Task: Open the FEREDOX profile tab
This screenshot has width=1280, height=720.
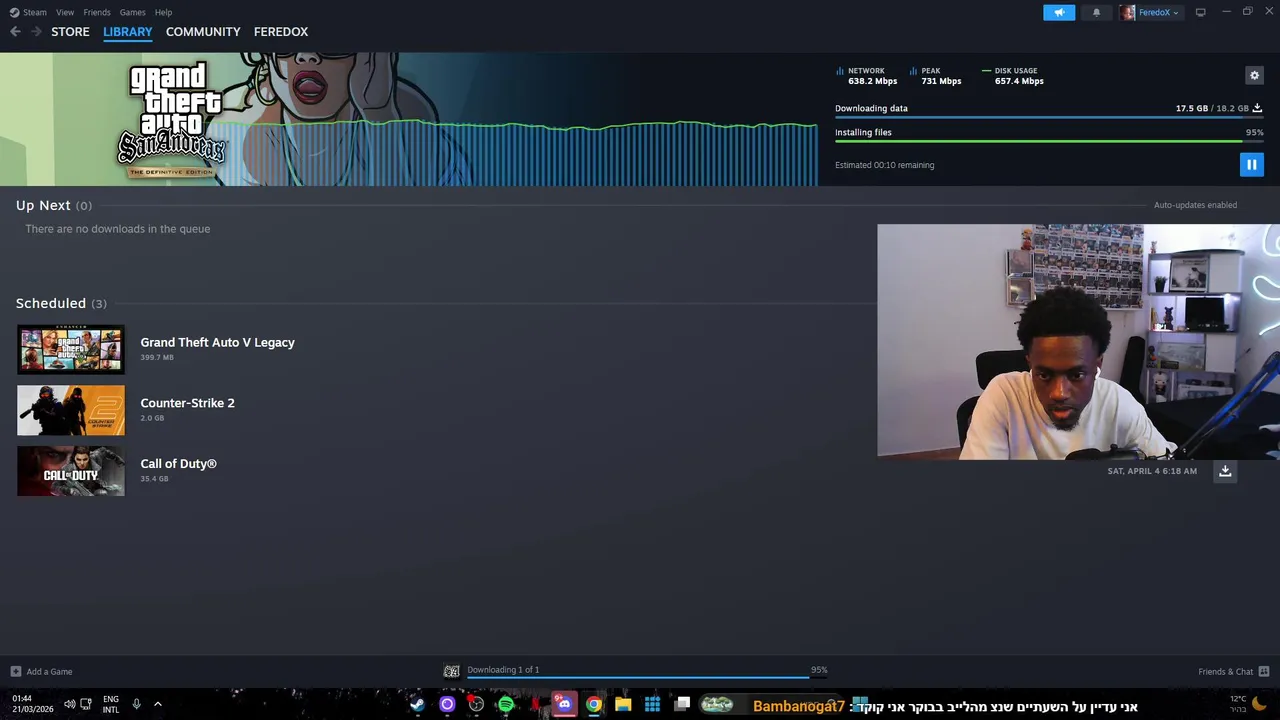Action: point(281,32)
